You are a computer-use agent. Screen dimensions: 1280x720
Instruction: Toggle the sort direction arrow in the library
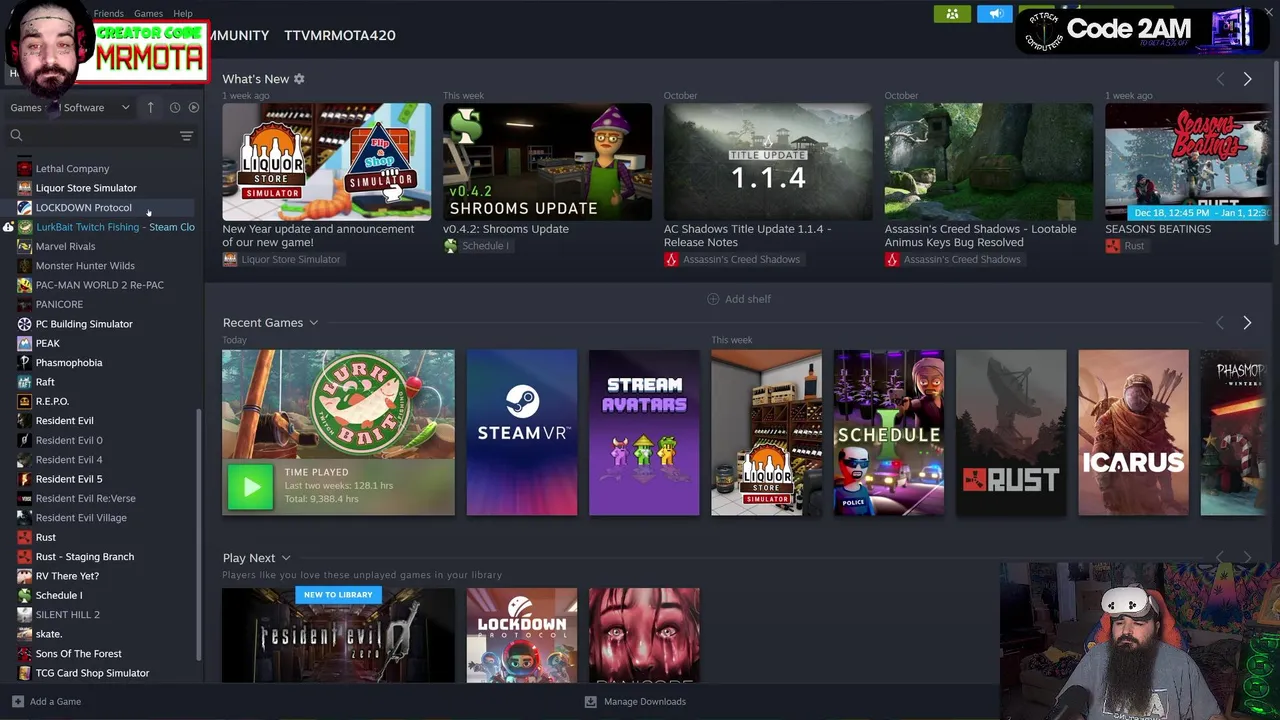(150, 107)
